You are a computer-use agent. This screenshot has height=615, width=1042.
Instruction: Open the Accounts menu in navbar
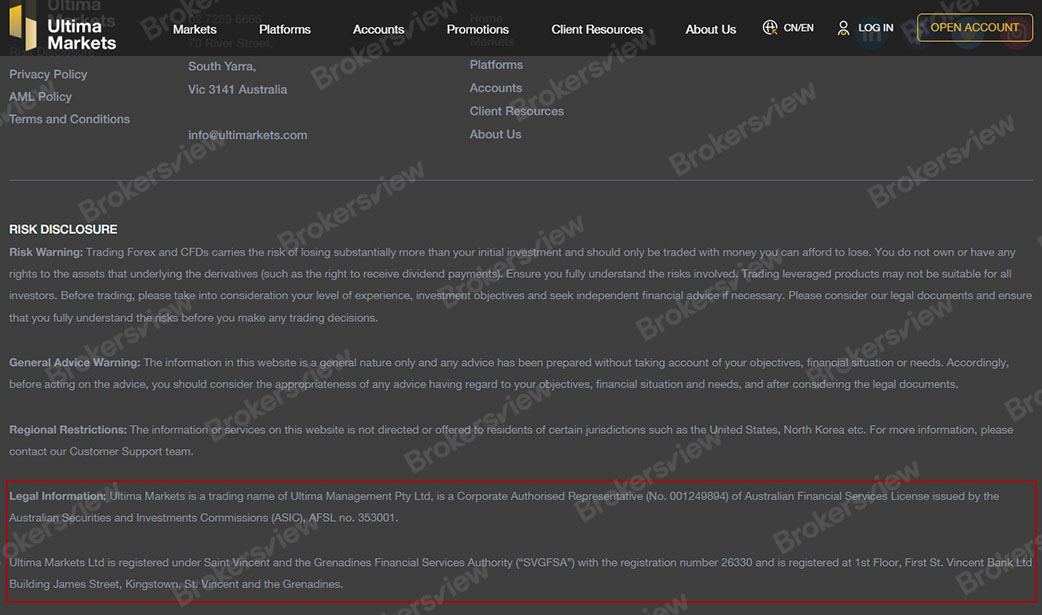[378, 29]
